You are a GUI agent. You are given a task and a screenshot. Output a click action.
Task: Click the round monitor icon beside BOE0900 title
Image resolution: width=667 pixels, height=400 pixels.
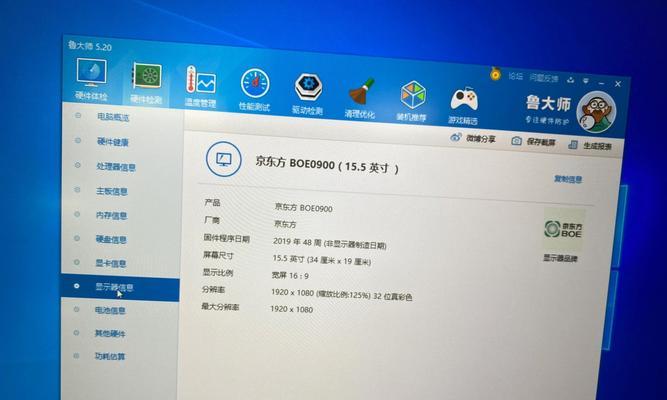(224, 159)
